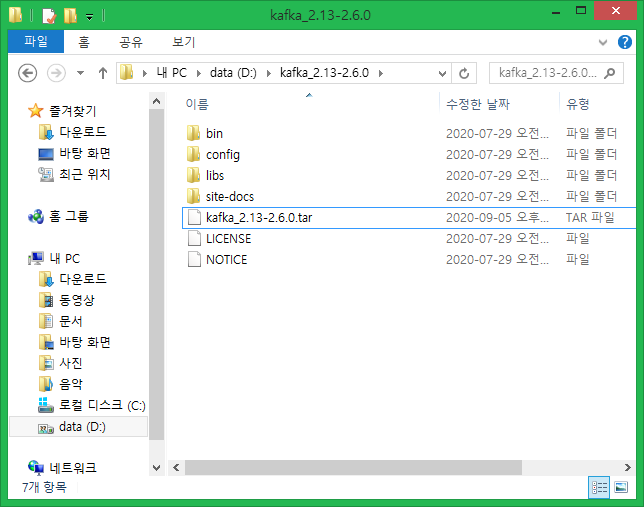Image resolution: width=644 pixels, height=507 pixels.
Task: Click the New Folder icon in title bar
Action: click(x=70, y=16)
